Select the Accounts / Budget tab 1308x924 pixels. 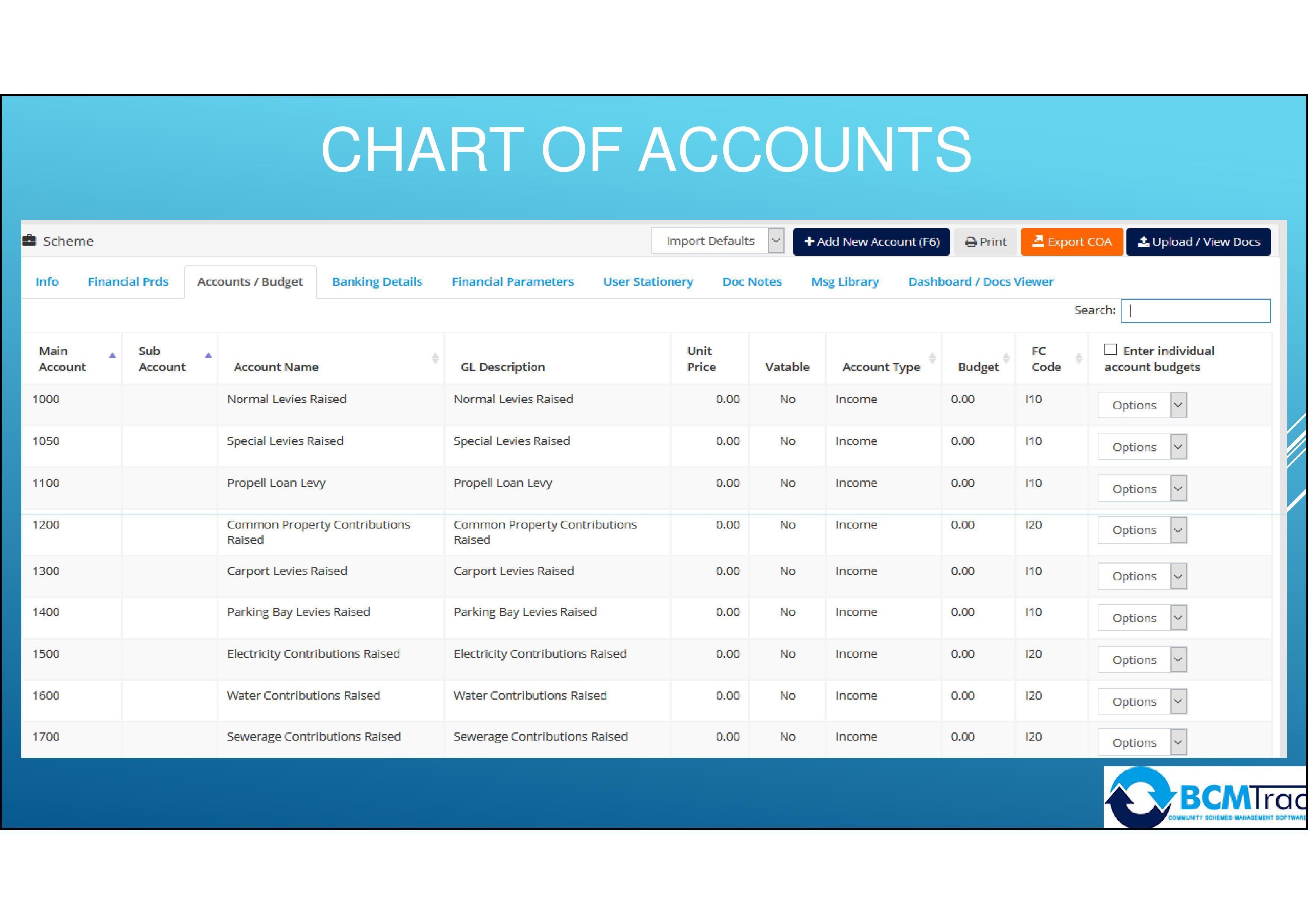250,282
